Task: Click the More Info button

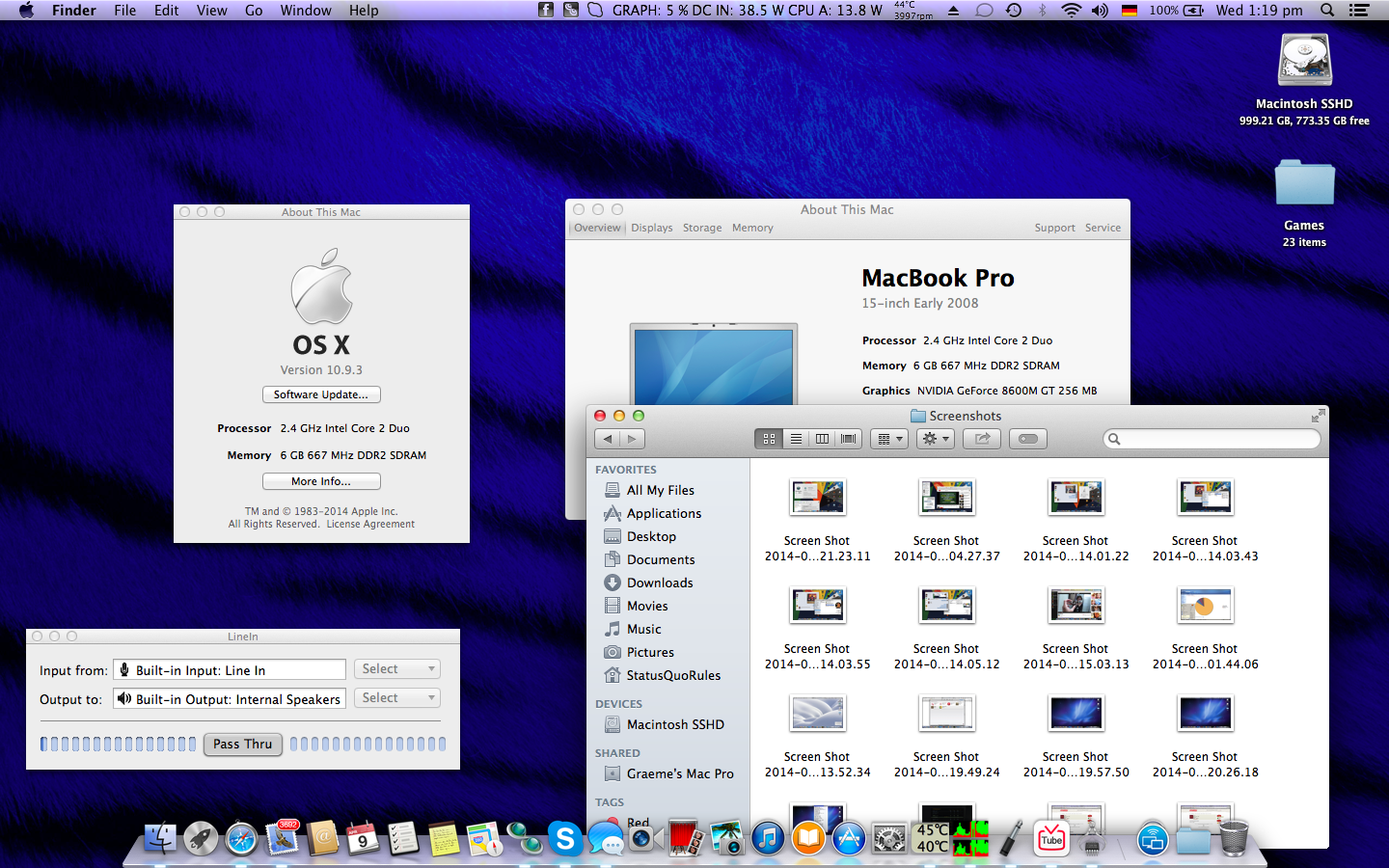Action: point(321,481)
